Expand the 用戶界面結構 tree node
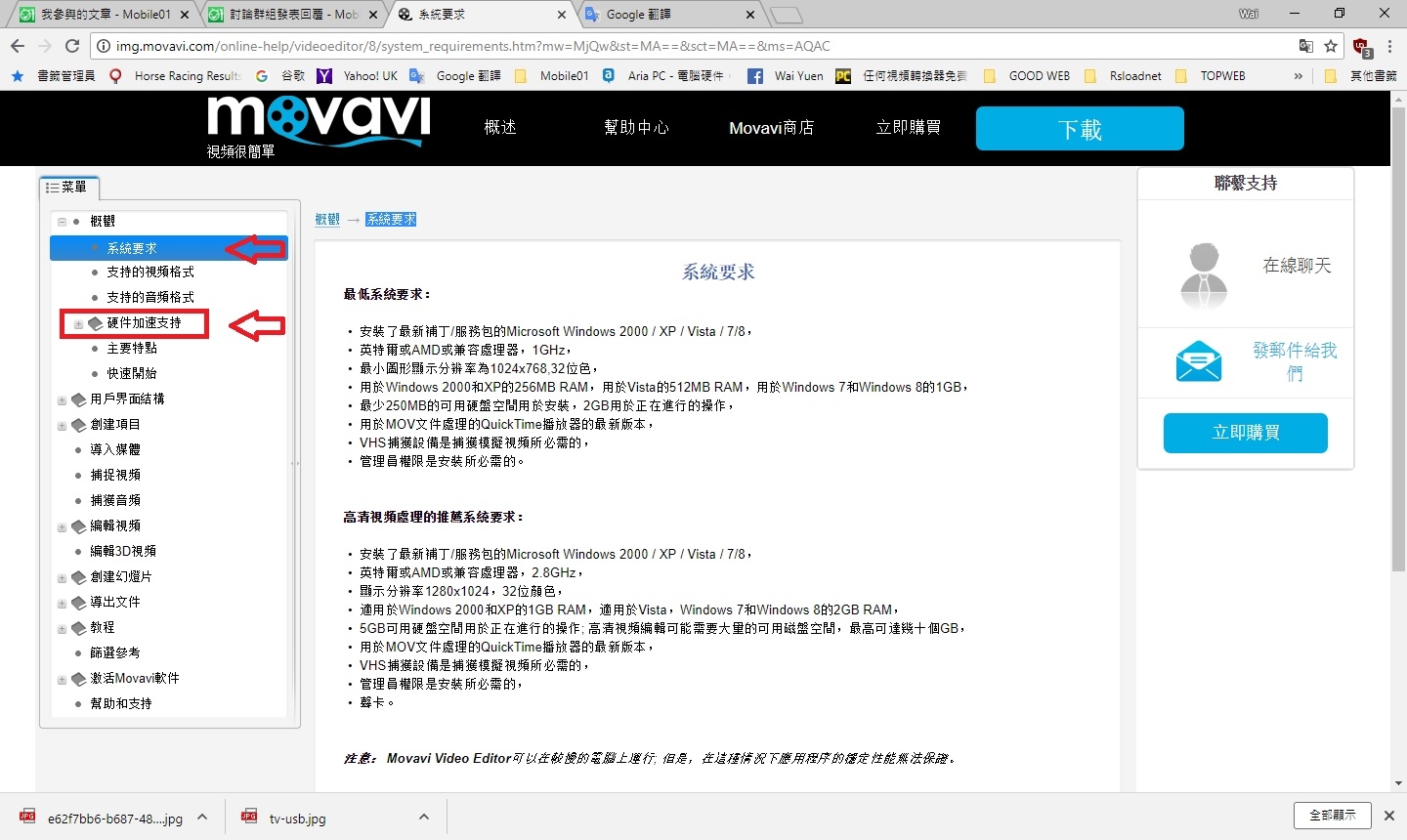 tap(62, 400)
